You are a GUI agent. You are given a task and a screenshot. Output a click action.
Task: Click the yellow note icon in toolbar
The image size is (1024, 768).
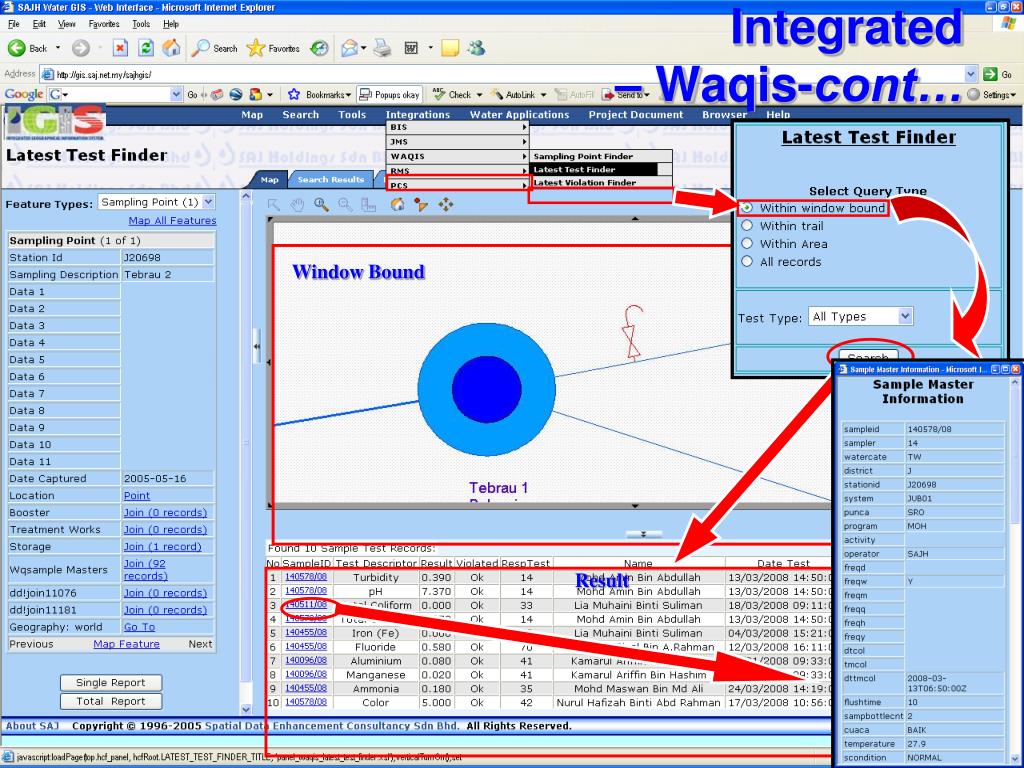450,48
